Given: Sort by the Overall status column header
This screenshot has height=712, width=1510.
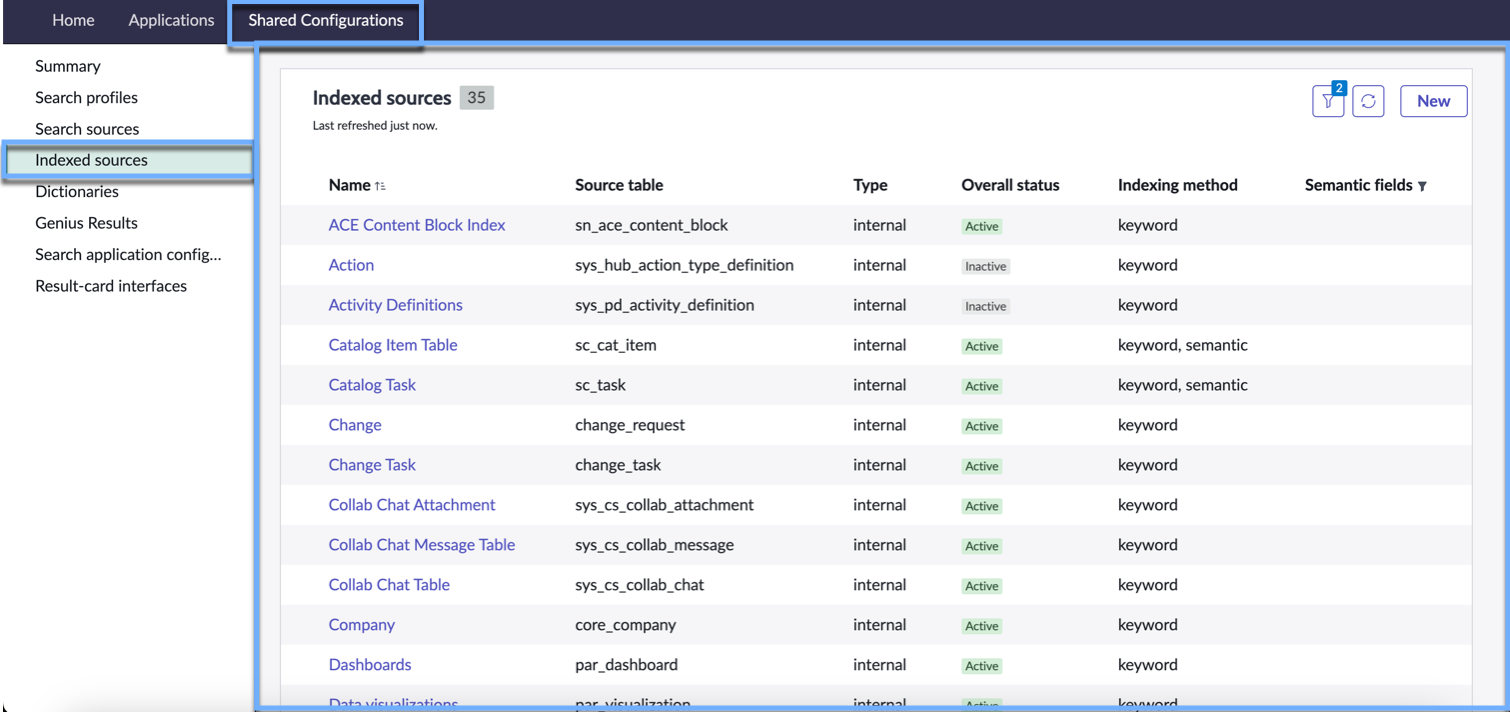Looking at the screenshot, I should 1010,185.
